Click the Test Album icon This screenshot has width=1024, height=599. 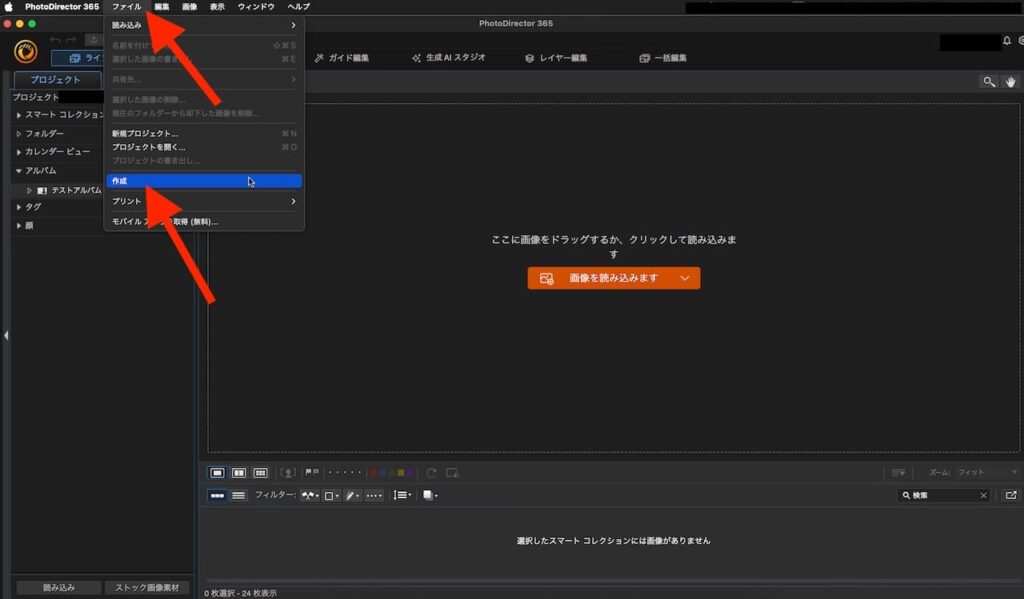42,190
